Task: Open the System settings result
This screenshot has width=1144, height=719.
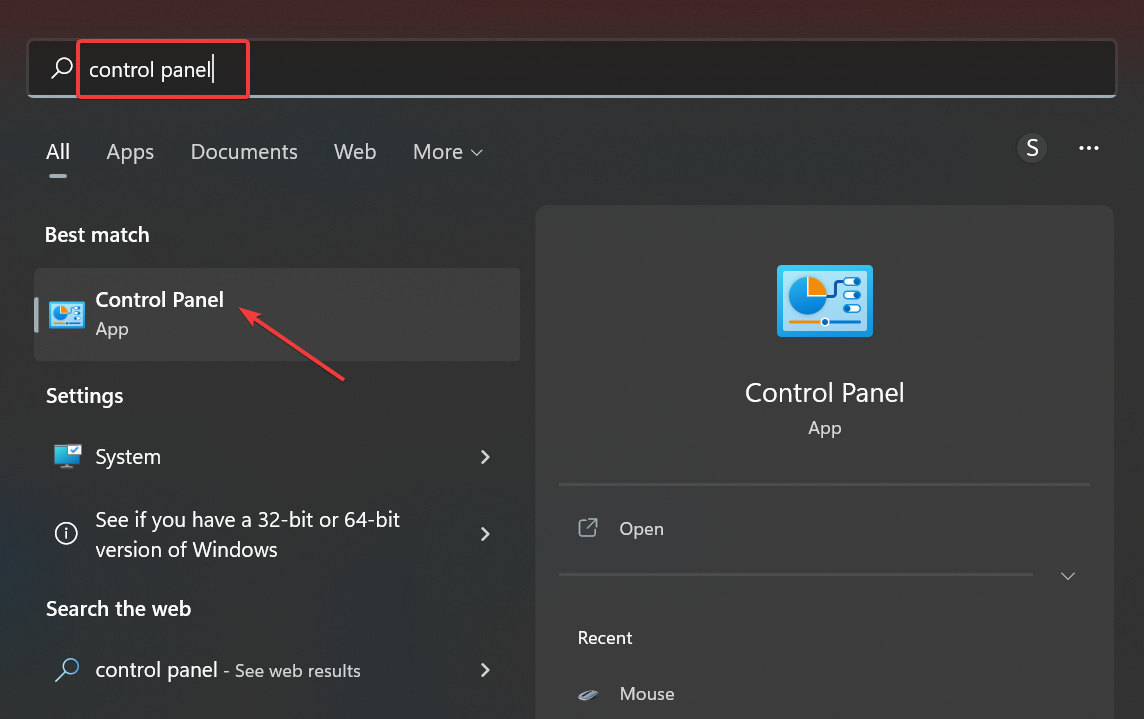Action: tap(277, 457)
